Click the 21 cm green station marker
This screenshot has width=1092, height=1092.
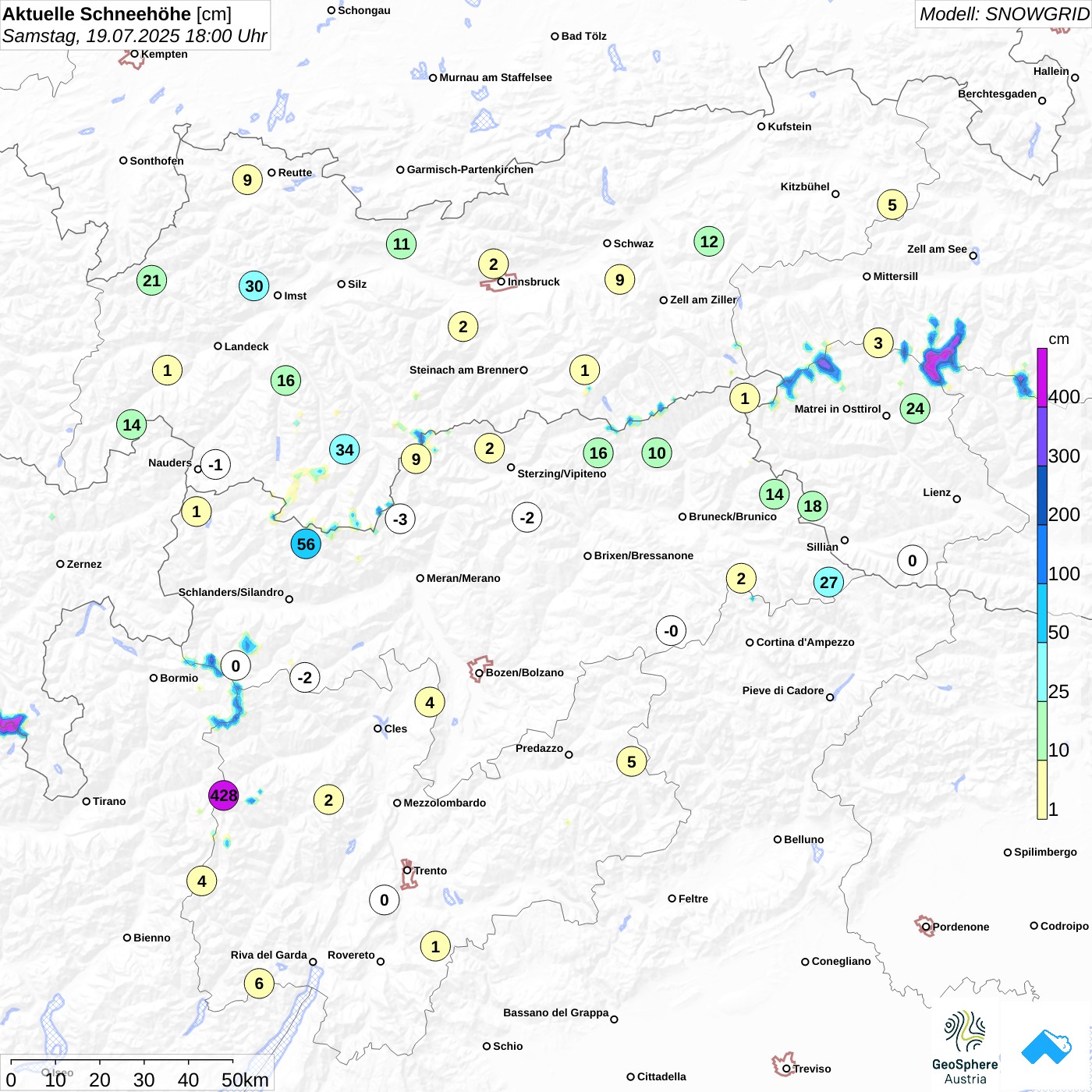click(151, 281)
